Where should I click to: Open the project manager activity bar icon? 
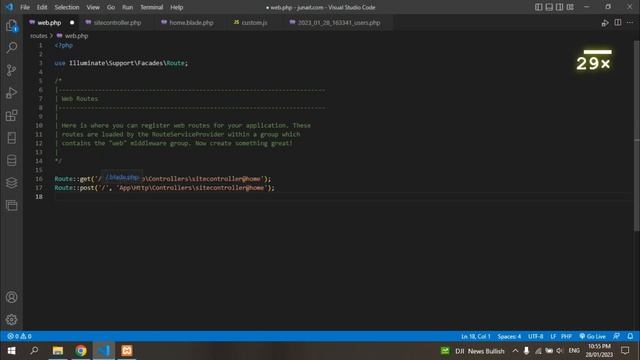click(x=11, y=205)
